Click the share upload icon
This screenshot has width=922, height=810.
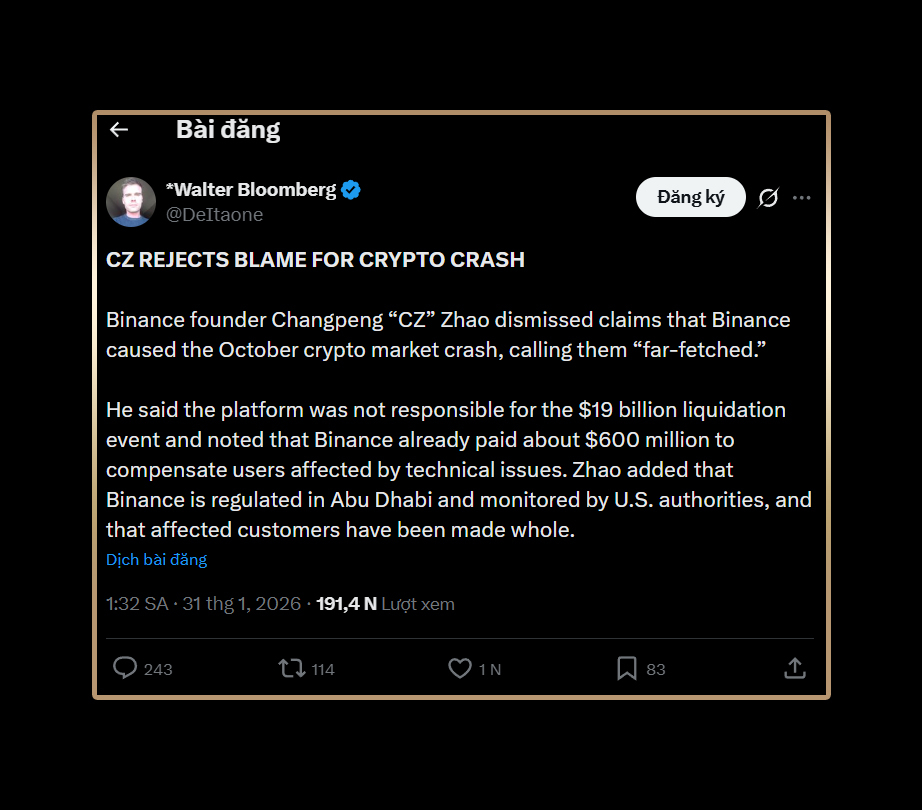[795, 668]
